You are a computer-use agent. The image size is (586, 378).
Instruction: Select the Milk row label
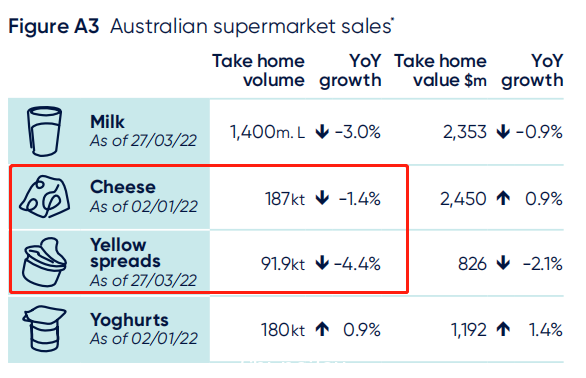point(108,122)
